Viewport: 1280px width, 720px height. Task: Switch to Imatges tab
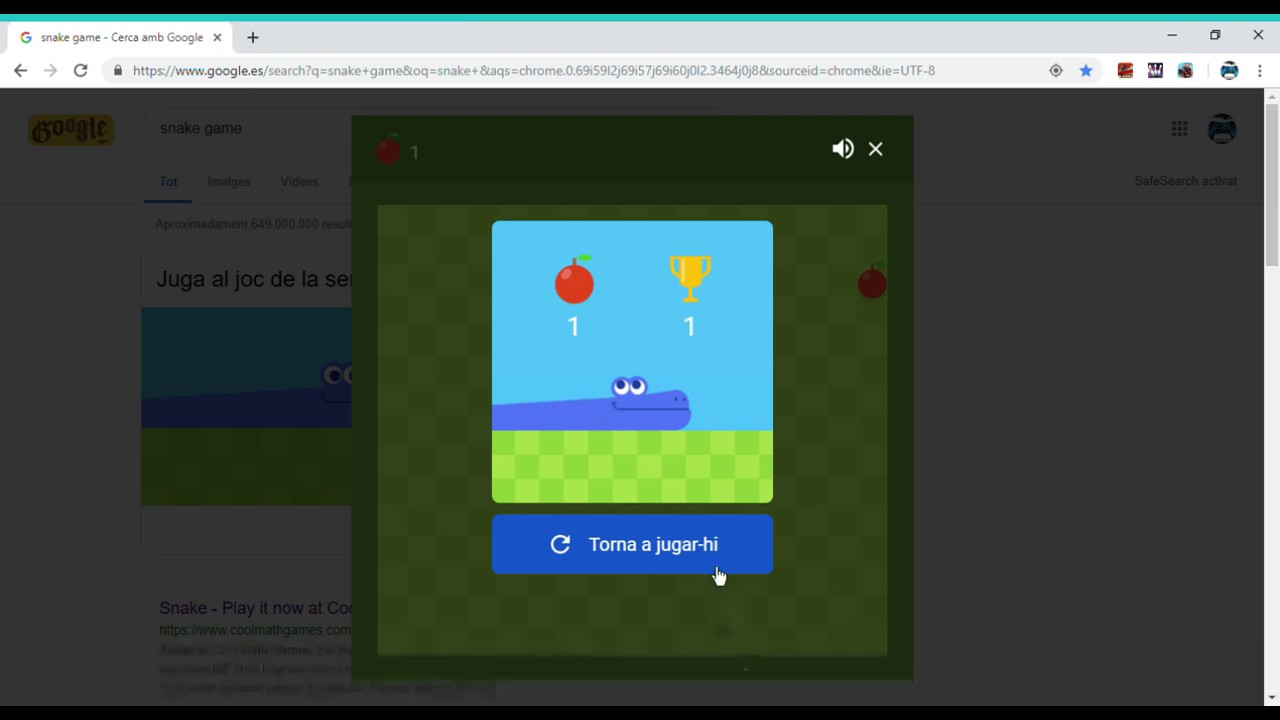pyautogui.click(x=229, y=182)
